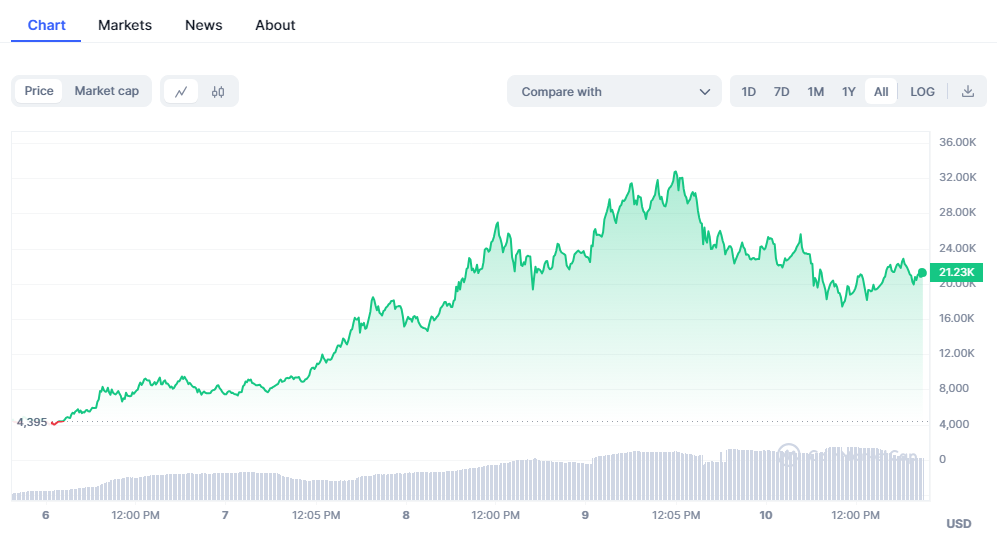The image size is (997, 535).
Task: Select the Chart tab
Action: 46,25
